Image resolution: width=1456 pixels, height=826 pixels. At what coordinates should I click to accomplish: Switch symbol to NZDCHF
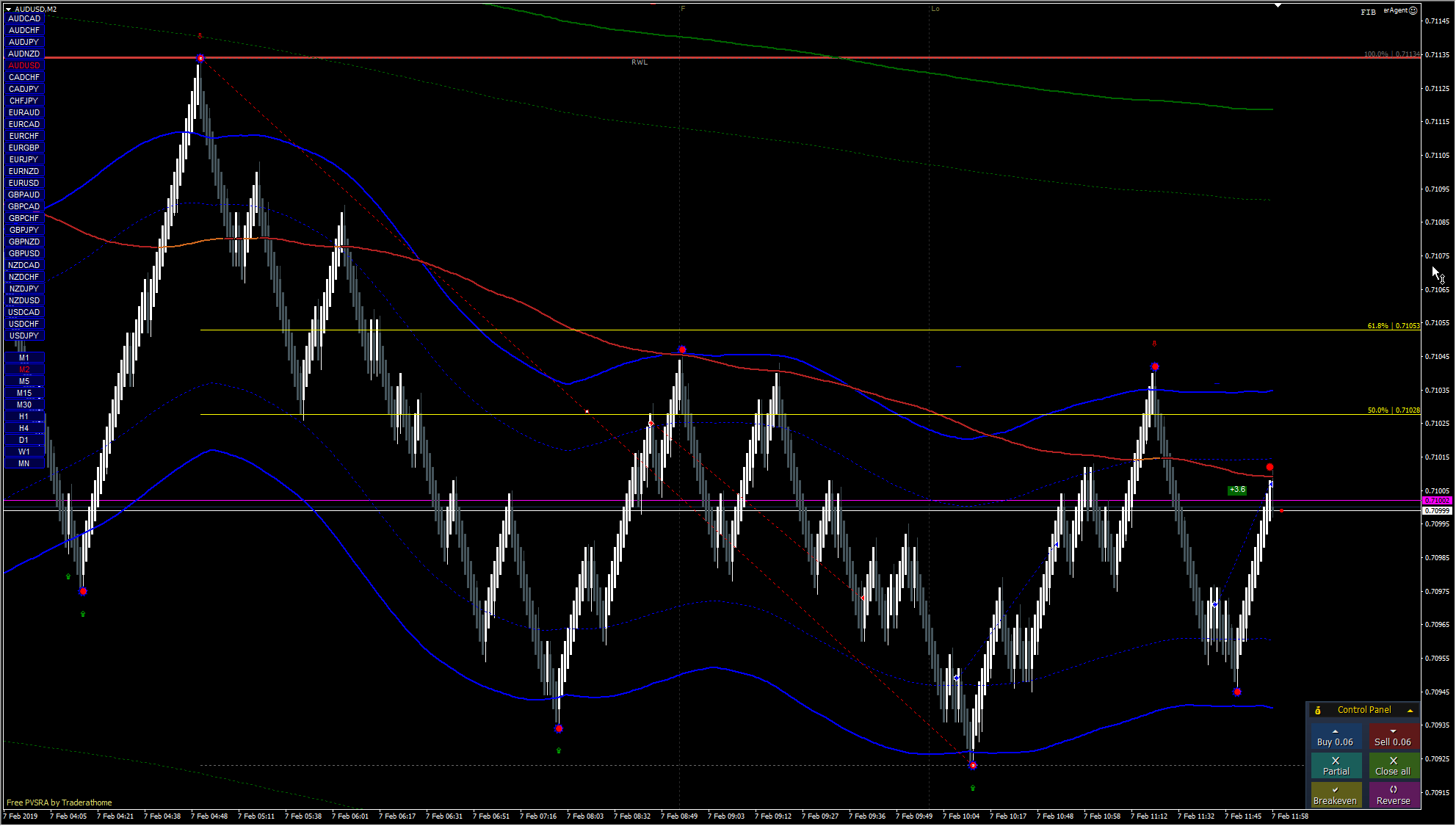[x=24, y=277]
